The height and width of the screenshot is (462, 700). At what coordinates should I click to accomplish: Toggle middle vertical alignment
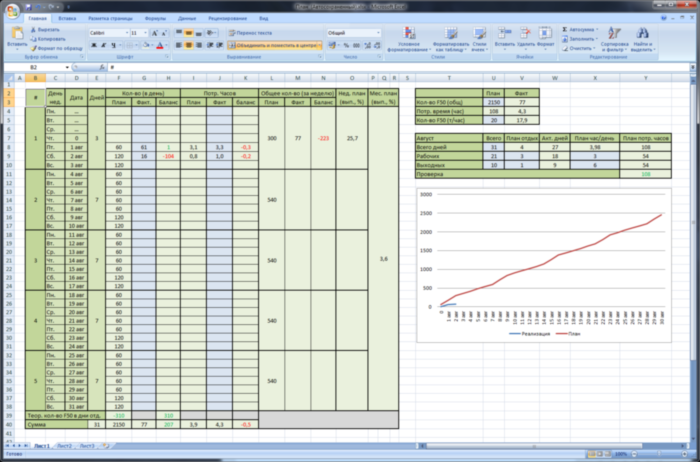(x=189, y=33)
